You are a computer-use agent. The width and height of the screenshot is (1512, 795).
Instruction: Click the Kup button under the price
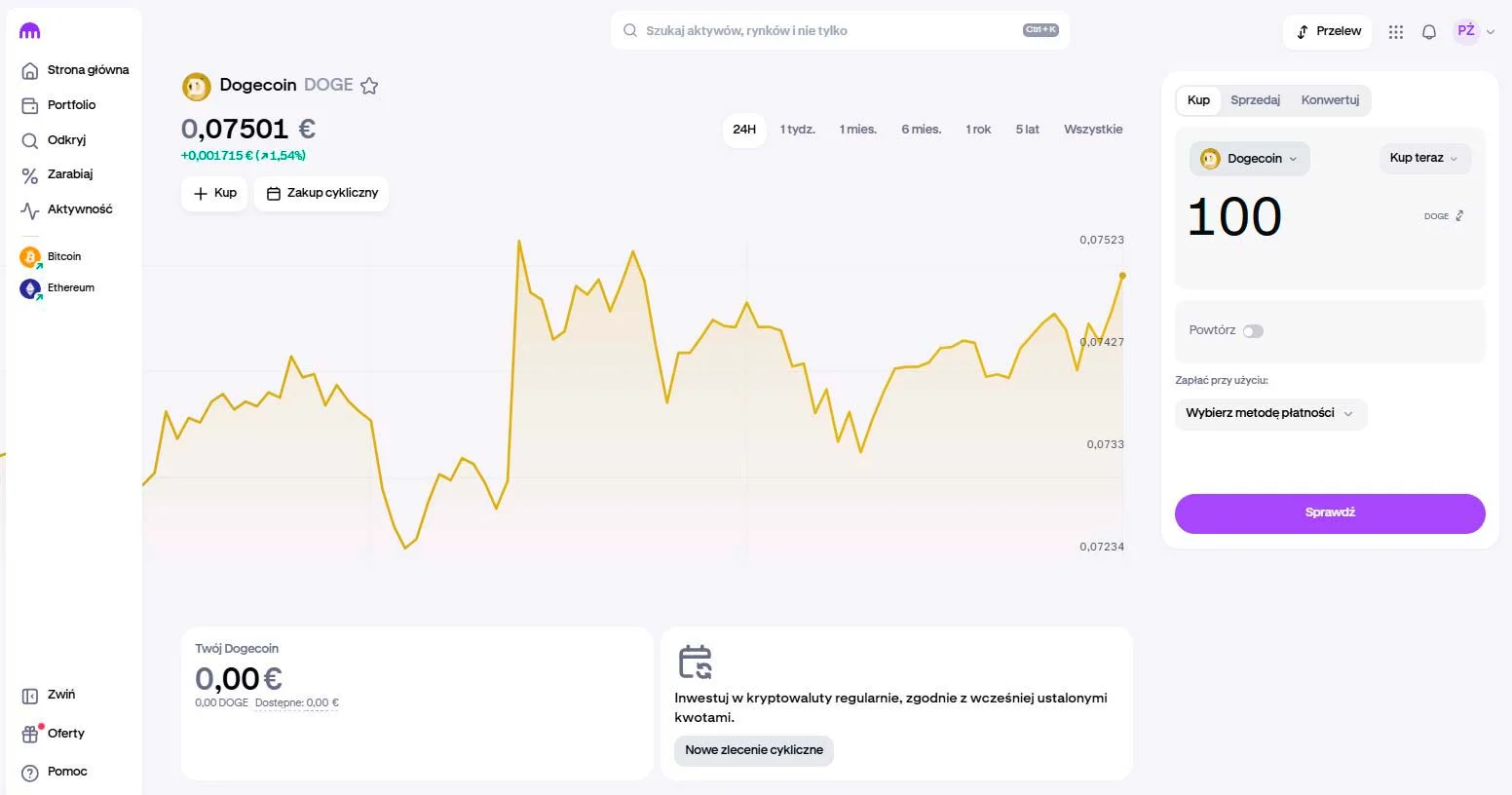[214, 194]
